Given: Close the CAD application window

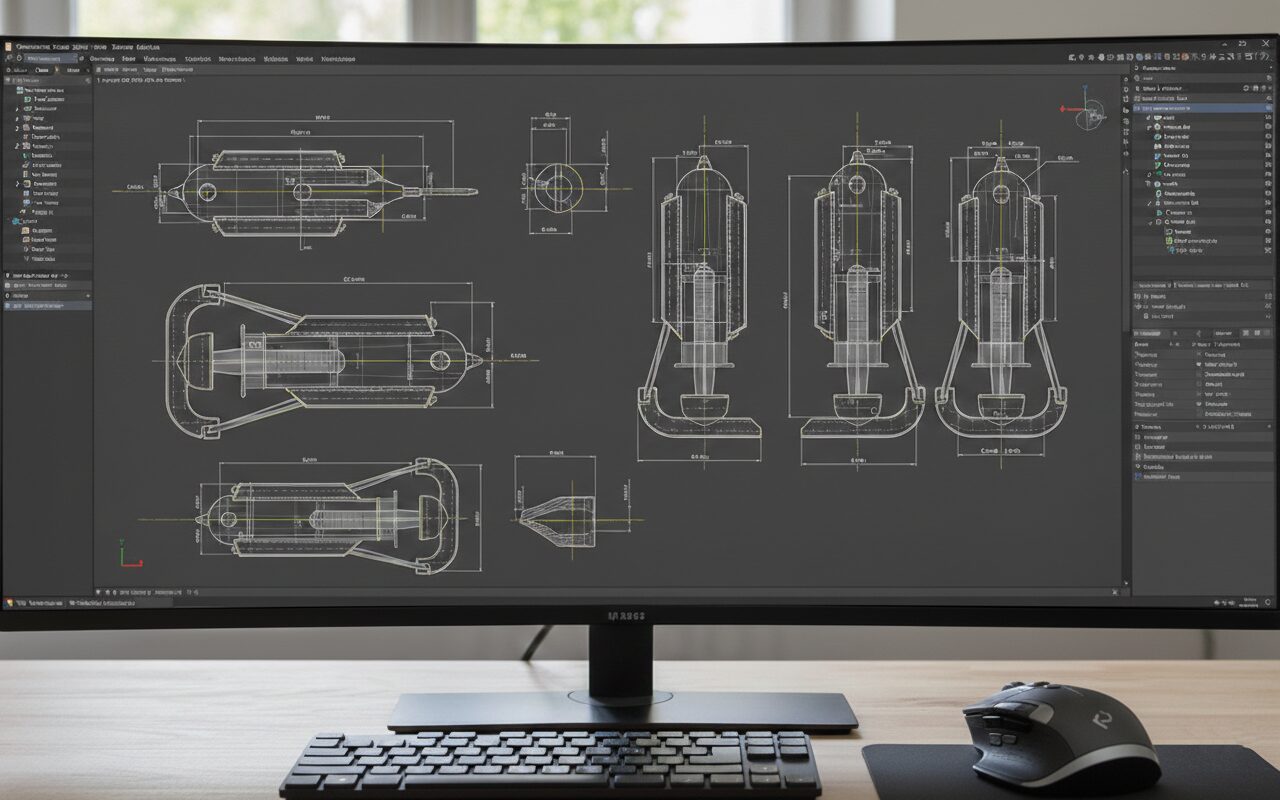Looking at the screenshot, I should click(x=1265, y=43).
